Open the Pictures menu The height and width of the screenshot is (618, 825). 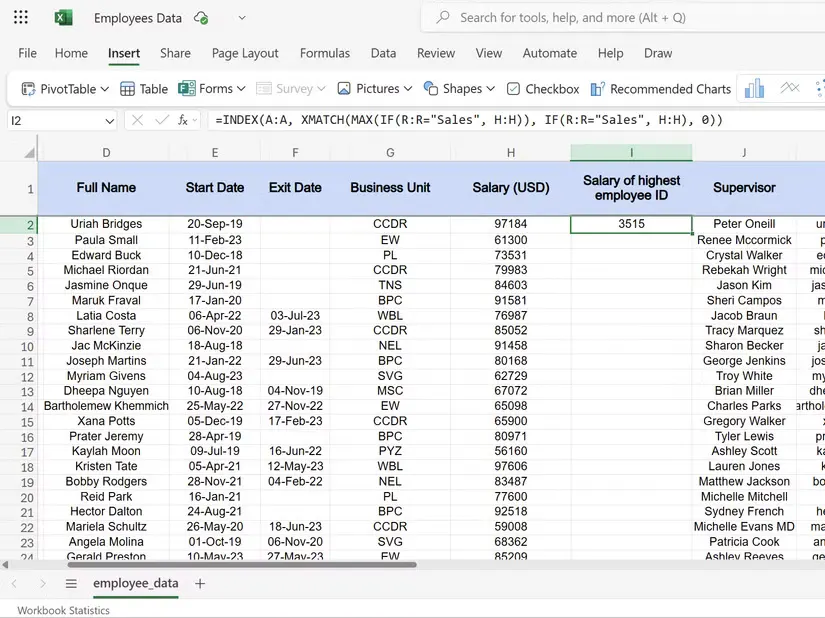coord(374,88)
